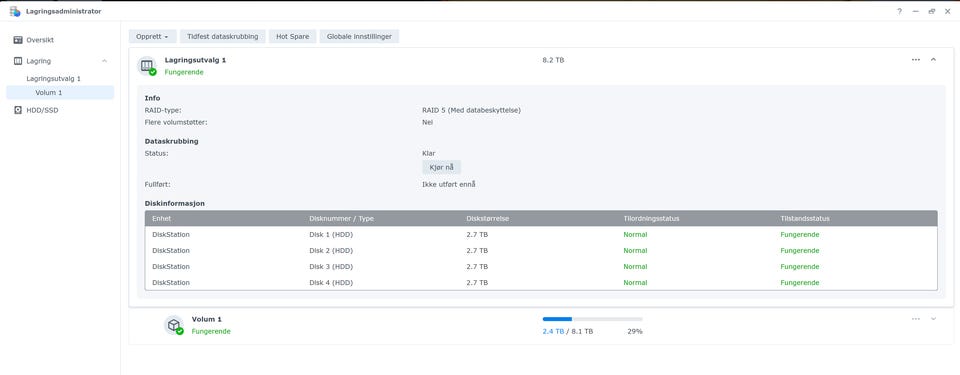Viewport: 960px width, 375px height.
Task: Click the Normal status for Disk 1
Action: coord(636,235)
